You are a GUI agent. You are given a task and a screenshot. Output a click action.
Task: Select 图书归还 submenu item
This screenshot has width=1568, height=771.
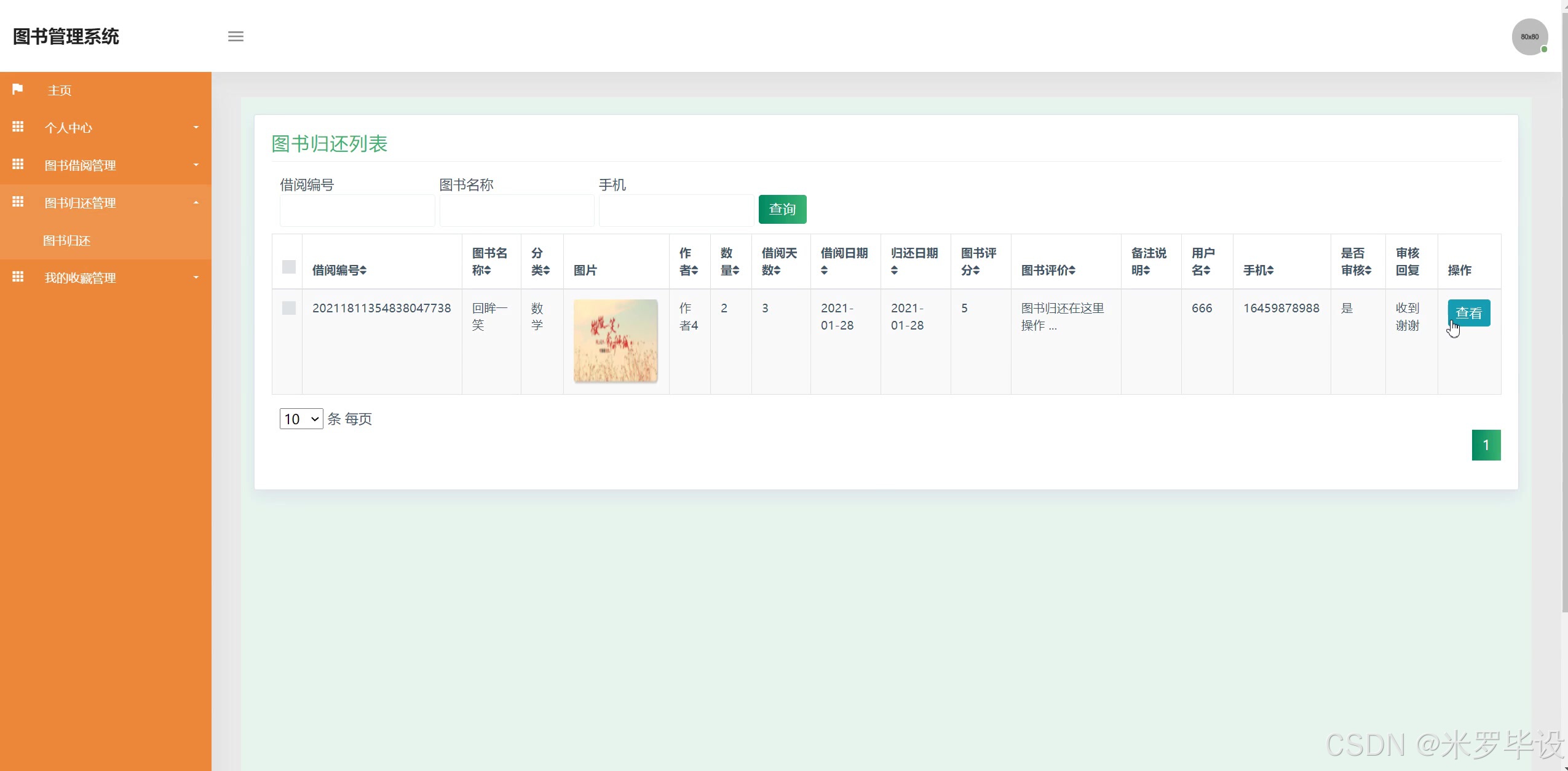pyautogui.click(x=66, y=240)
